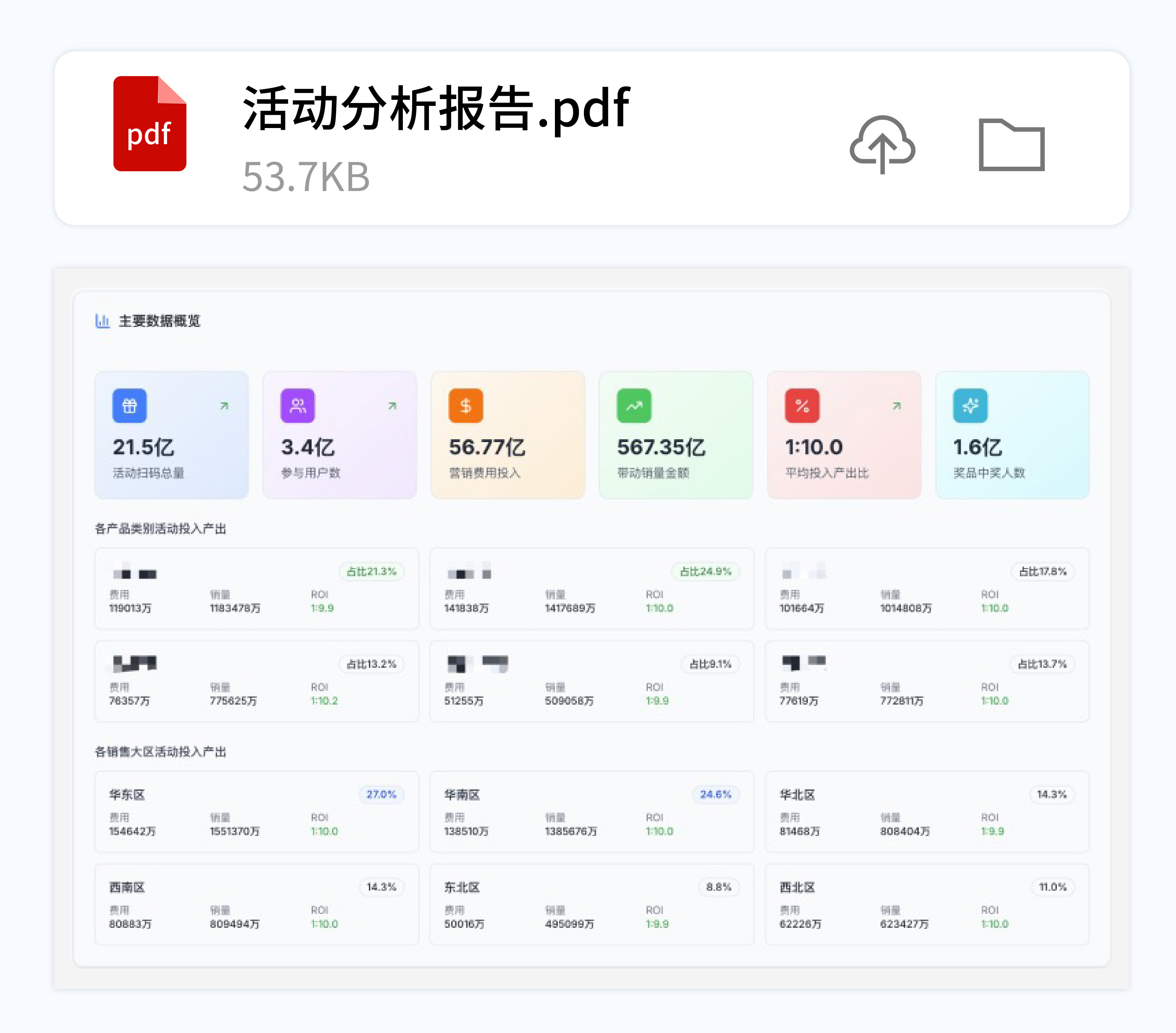This screenshot has width=1176, height=1033.
Task: Click the bar chart icon beside 主要数据概览
Action: 102,321
